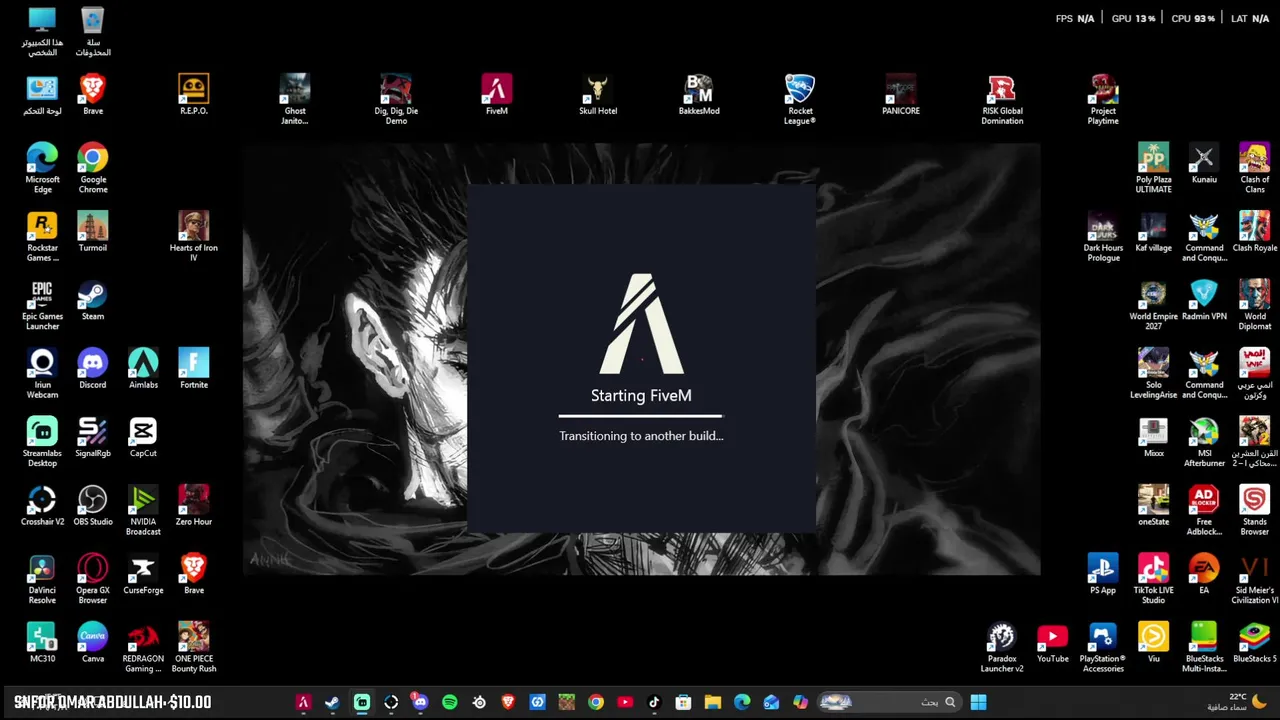Open the DaVinci Resolve shortcut
This screenshot has width=1280, height=720.
click(42, 579)
